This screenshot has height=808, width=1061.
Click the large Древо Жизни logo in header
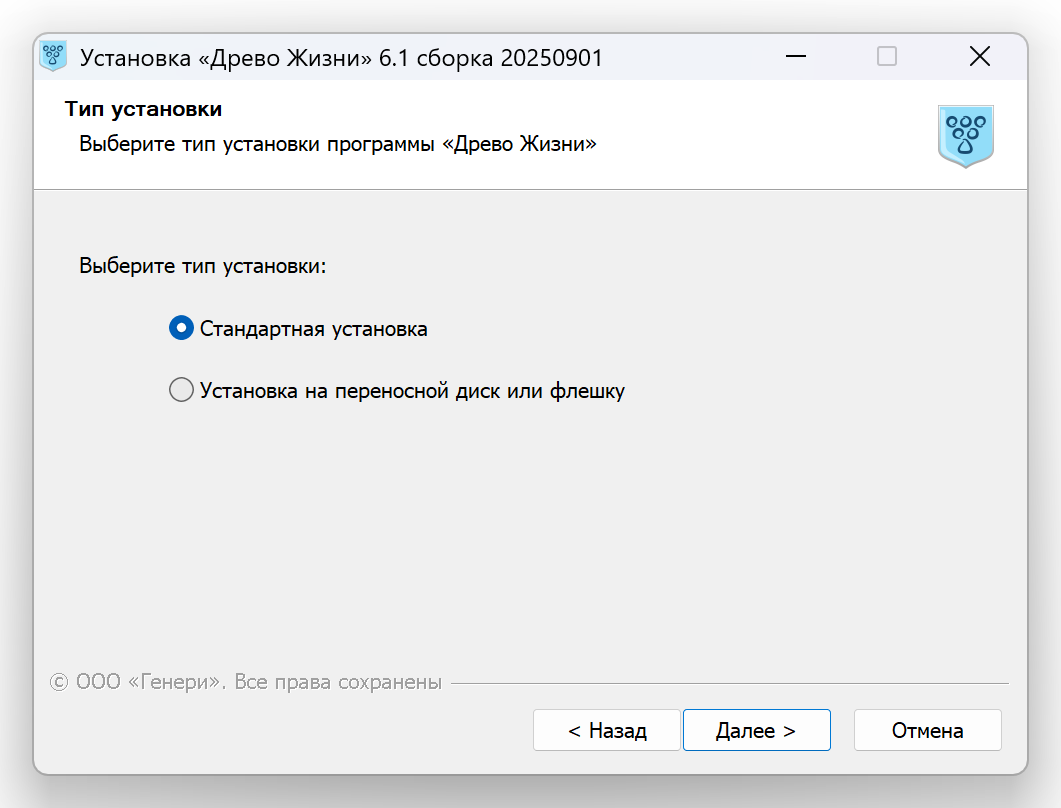click(x=966, y=136)
